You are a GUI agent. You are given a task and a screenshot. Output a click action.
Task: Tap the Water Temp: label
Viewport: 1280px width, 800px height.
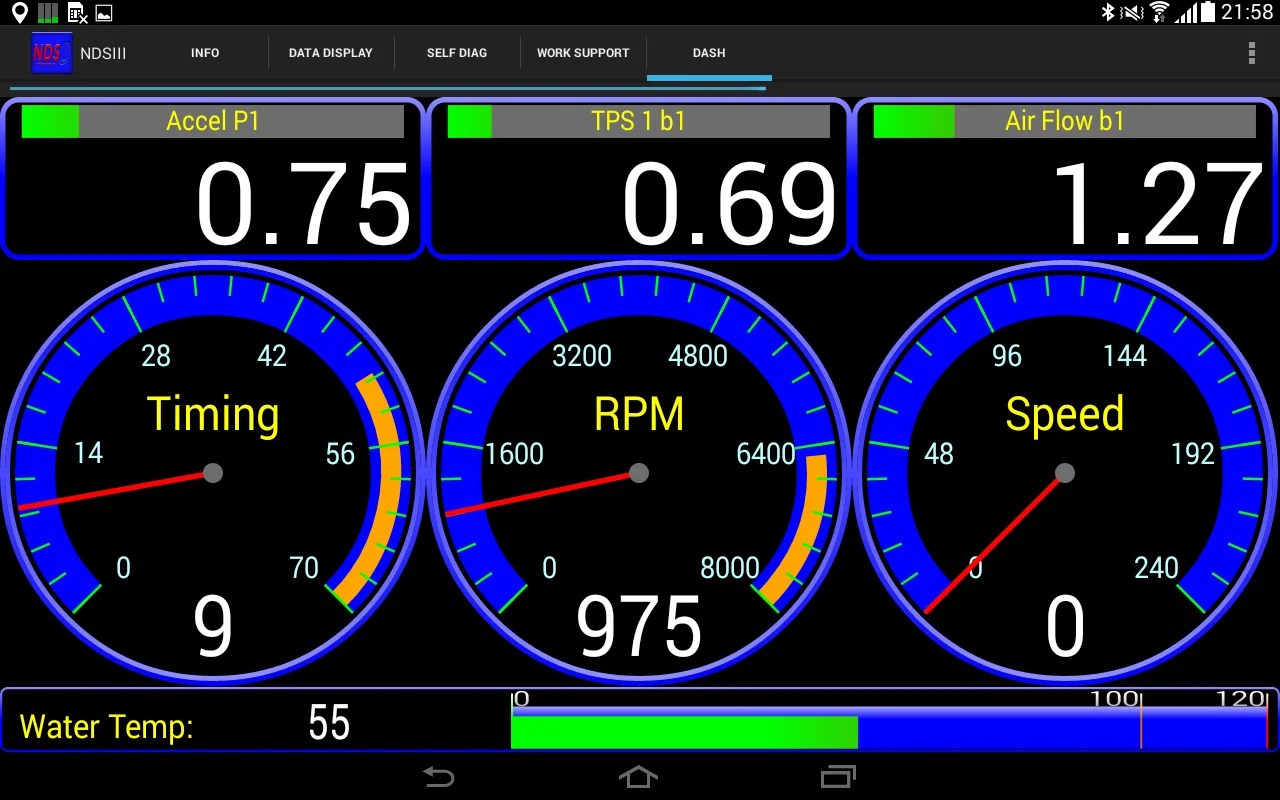(x=106, y=727)
